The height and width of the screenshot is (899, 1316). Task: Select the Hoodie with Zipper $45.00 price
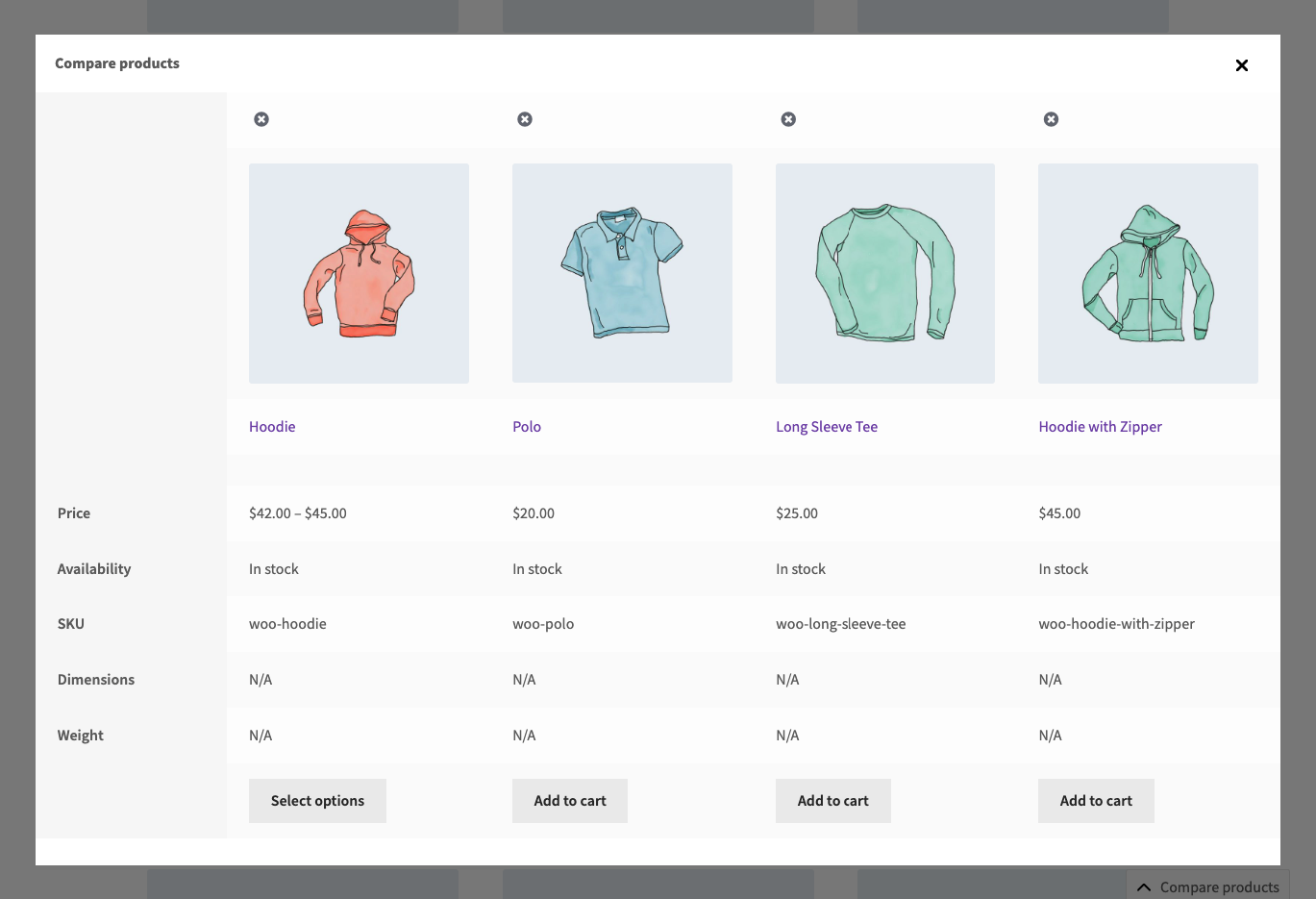coord(1059,513)
